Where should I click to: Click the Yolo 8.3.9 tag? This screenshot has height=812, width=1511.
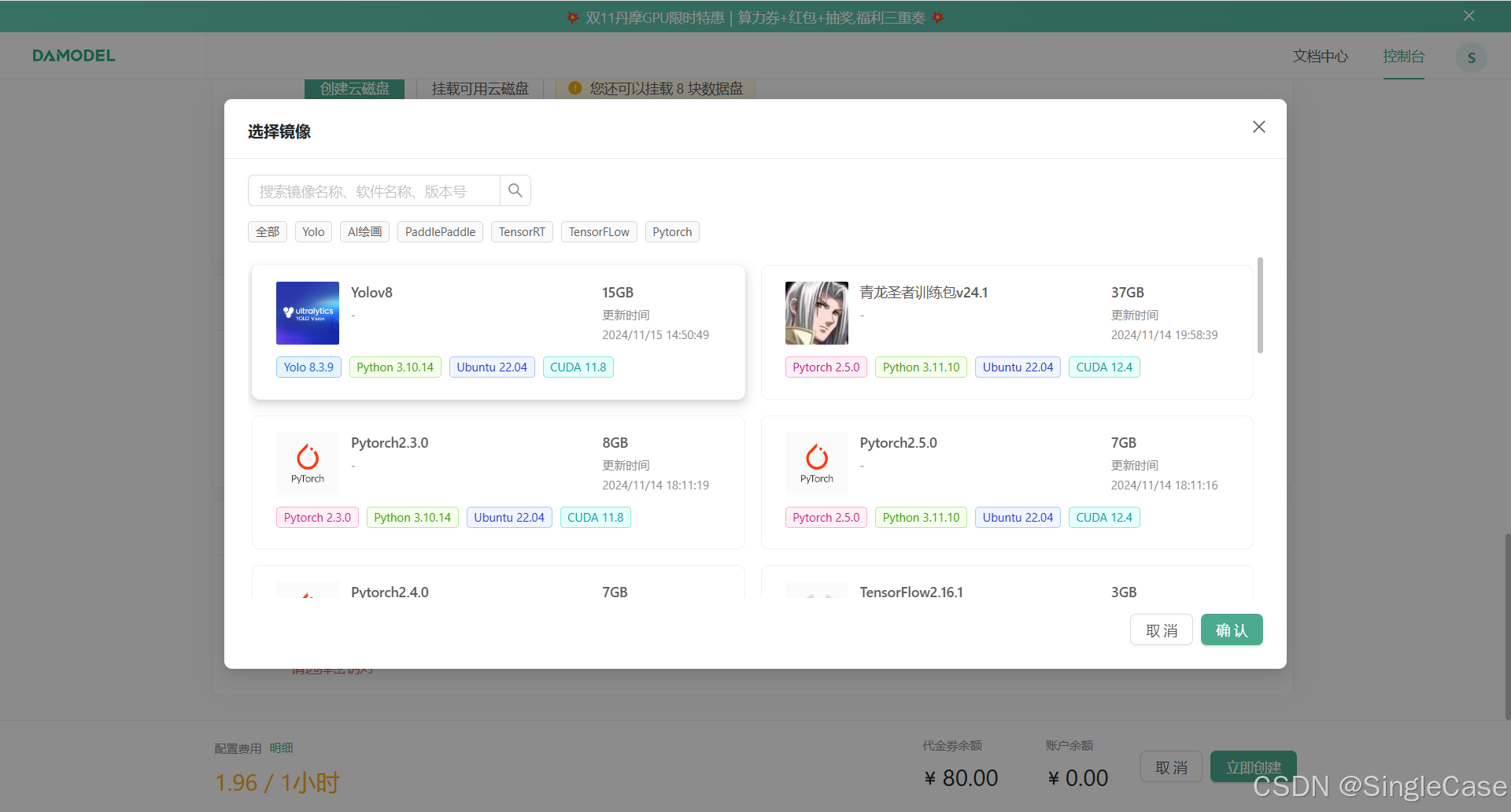point(308,367)
